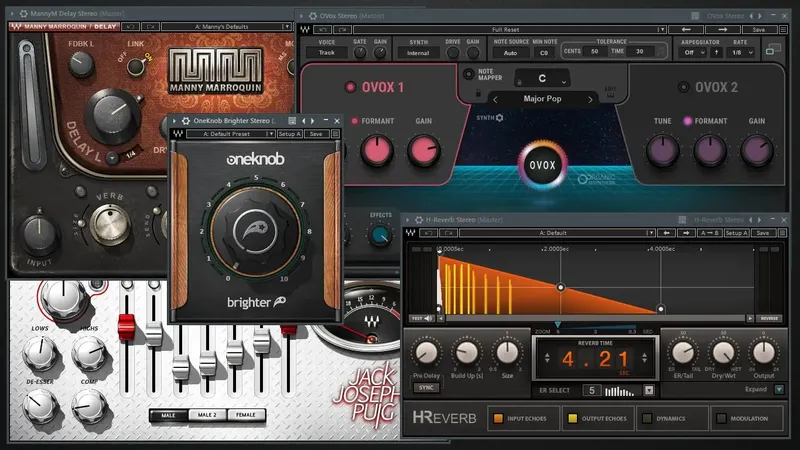Click Setup A in OneKnob toolbar
Viewport: 800px width, 450px height.
coord(290,134)
